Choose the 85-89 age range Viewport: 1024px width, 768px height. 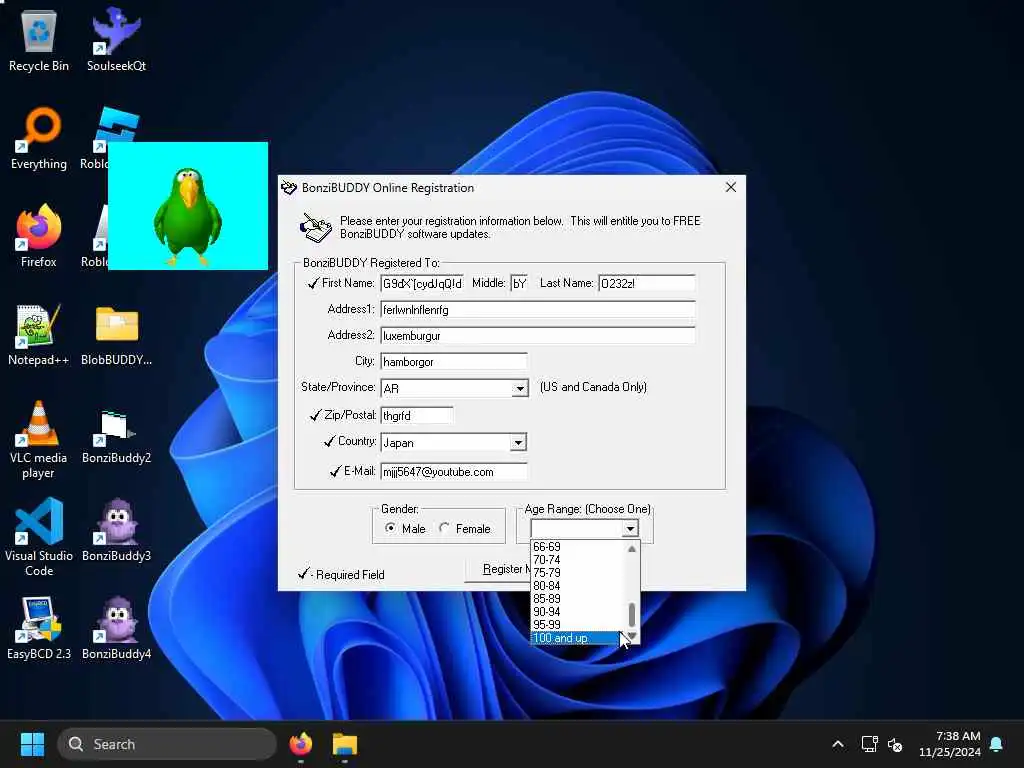point(577,599)
